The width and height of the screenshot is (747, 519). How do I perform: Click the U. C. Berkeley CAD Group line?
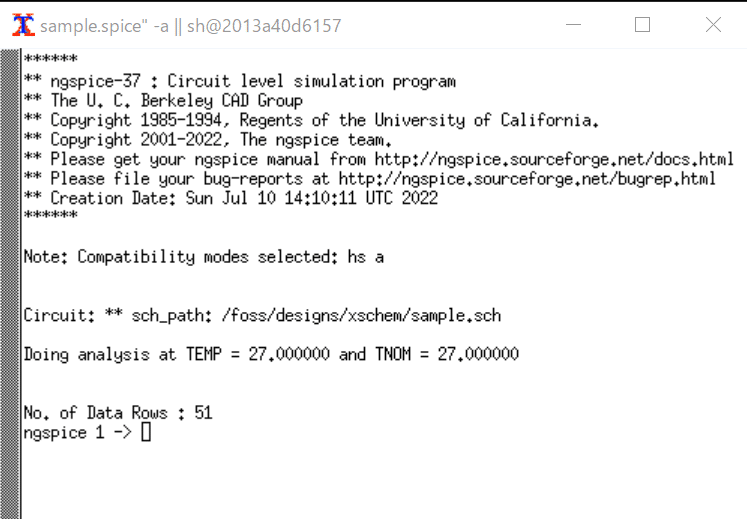163,101
